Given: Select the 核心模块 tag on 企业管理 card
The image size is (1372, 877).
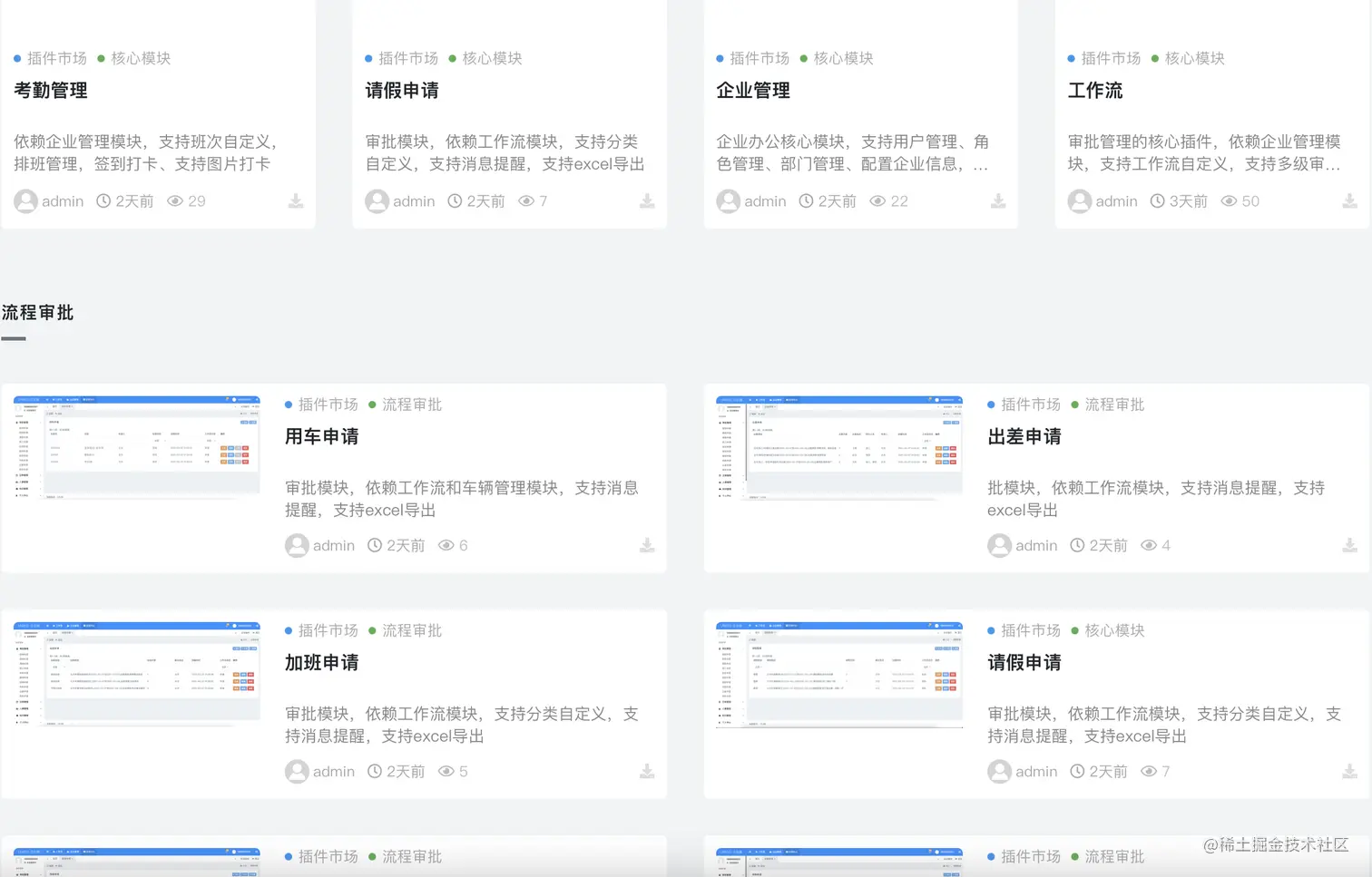Looking at the screenshot, I should [x=845, y=58].
